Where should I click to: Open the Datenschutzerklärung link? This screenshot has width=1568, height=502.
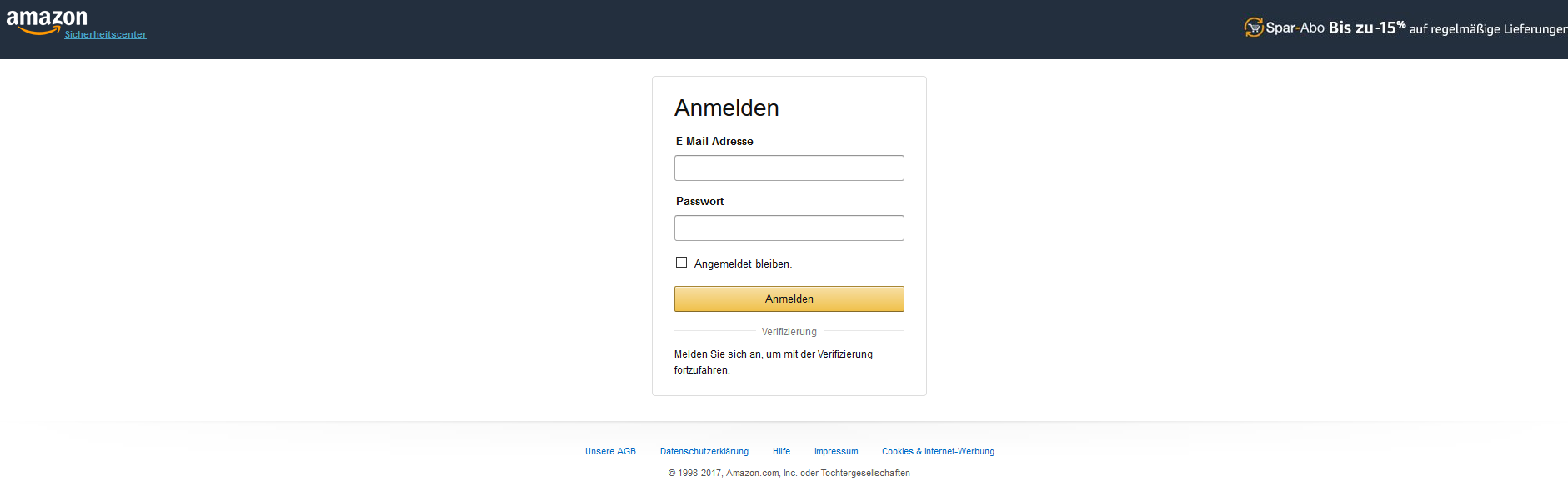pos(704,451)
